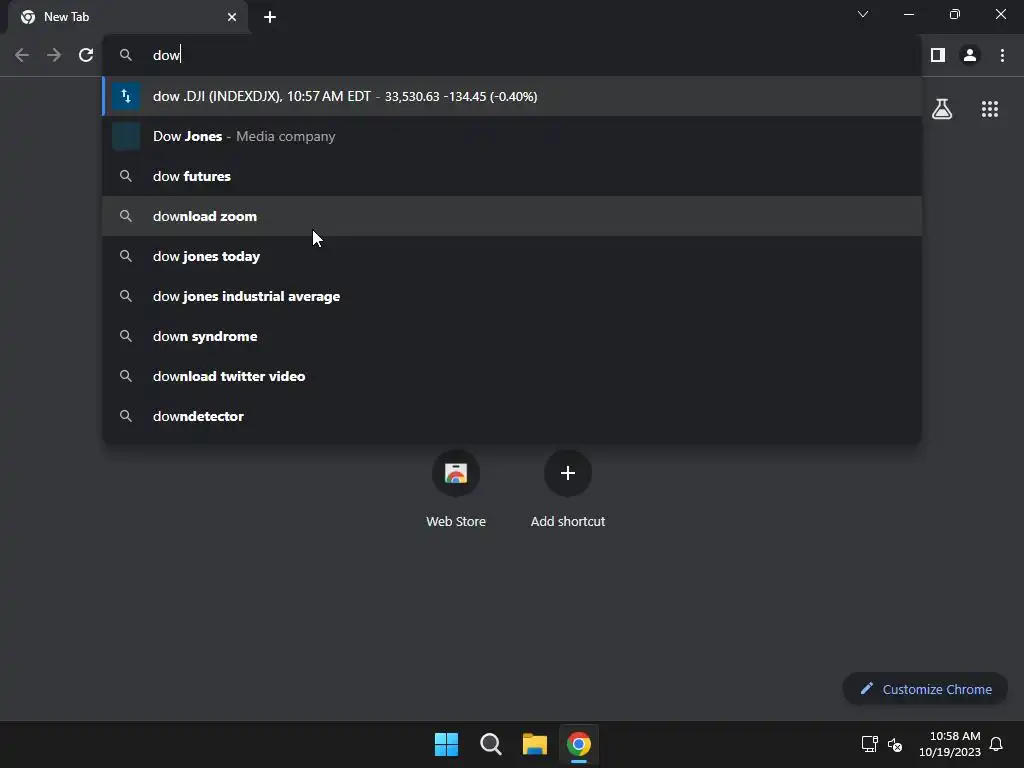Select the downdetector suggestion

(512, 416)
